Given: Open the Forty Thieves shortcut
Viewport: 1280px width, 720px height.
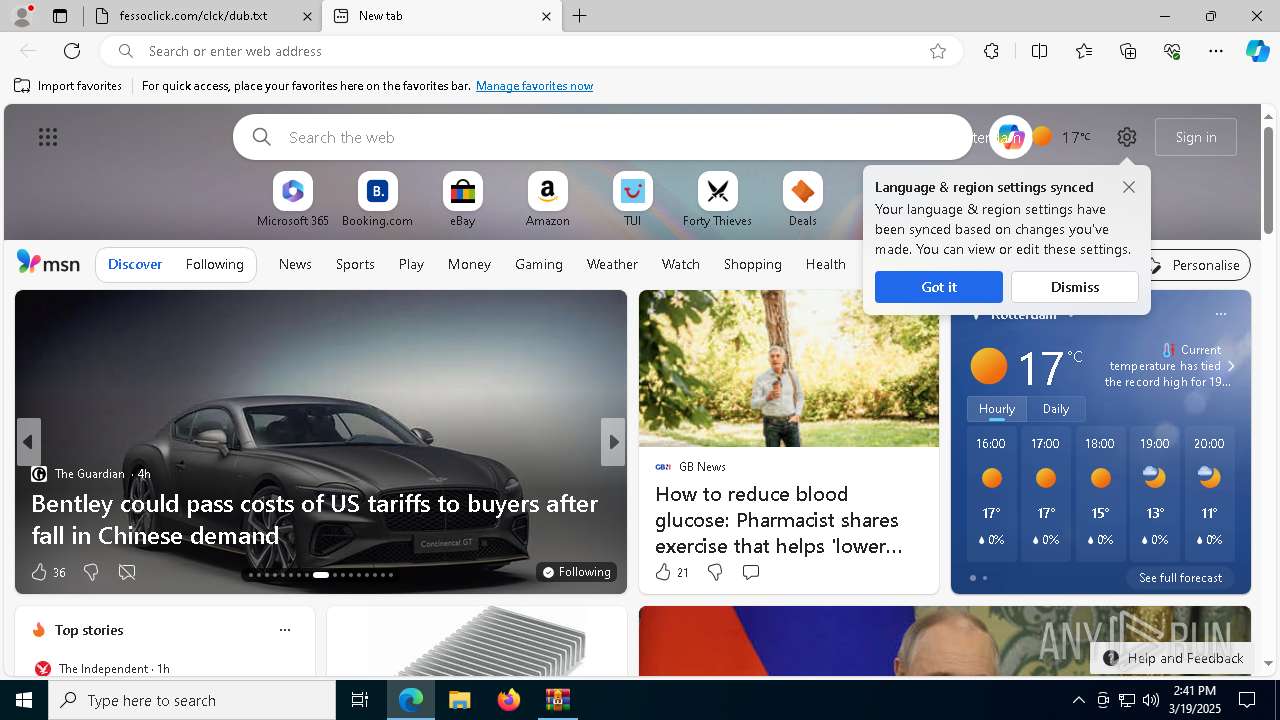Looking at the screenshot, I should click(x=717, y=200).
